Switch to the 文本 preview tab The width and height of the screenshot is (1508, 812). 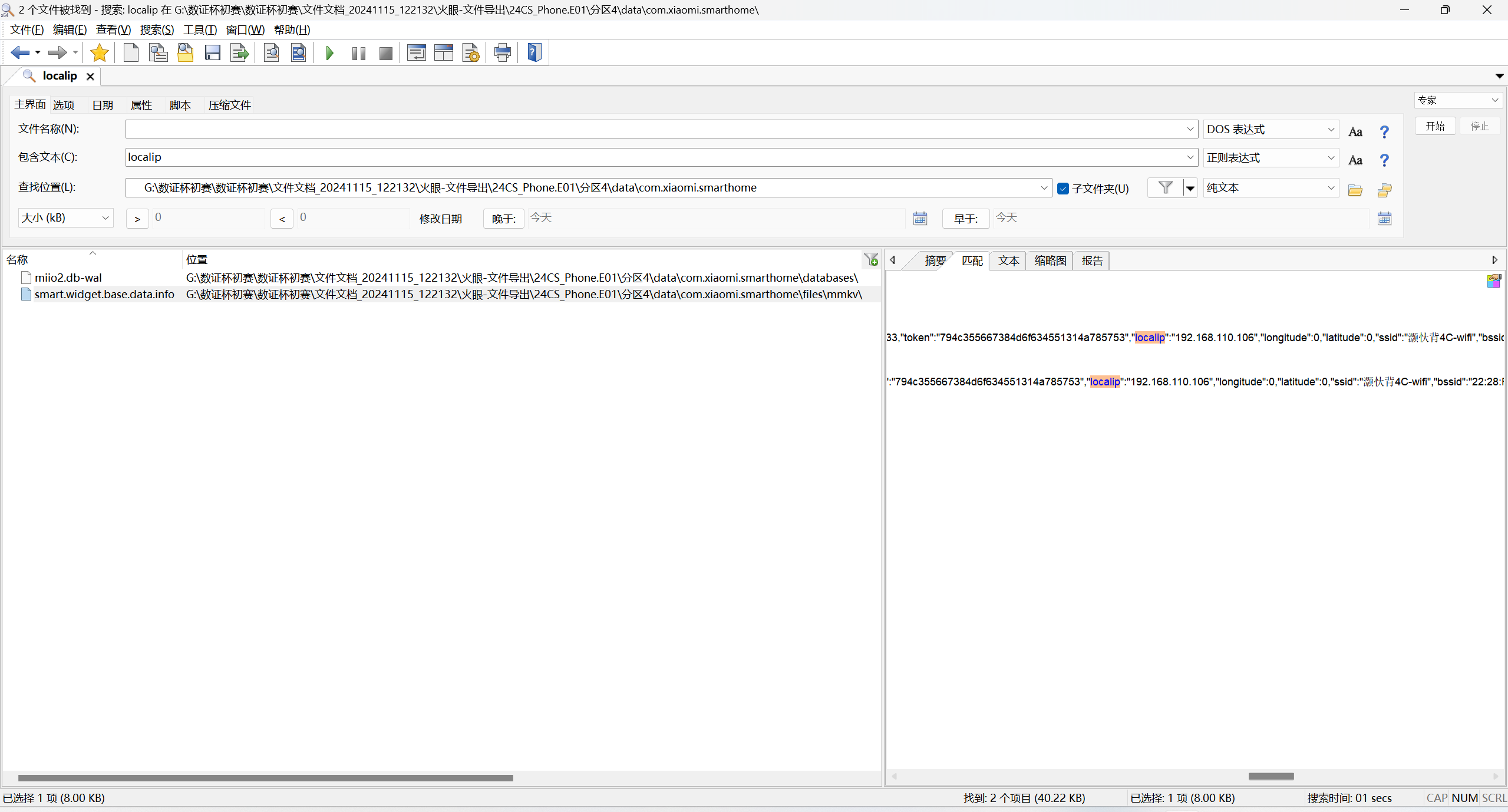(1008, 260)
